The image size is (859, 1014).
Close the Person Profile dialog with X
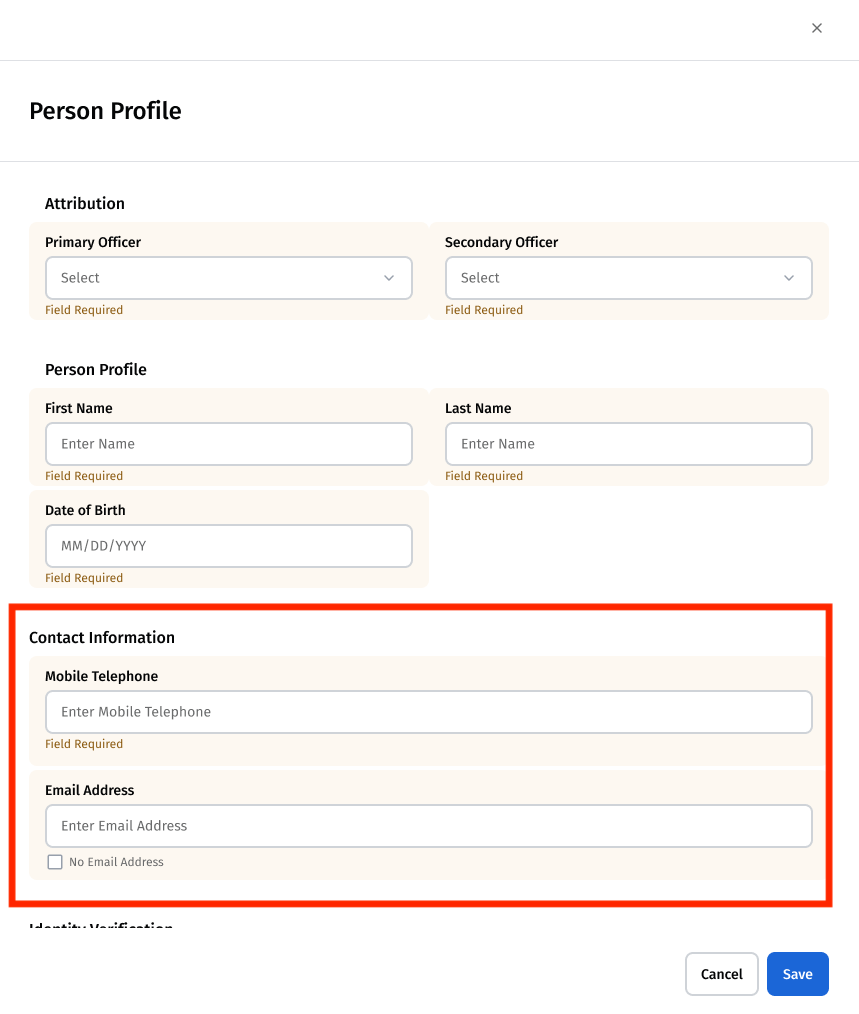click(817, 28)
